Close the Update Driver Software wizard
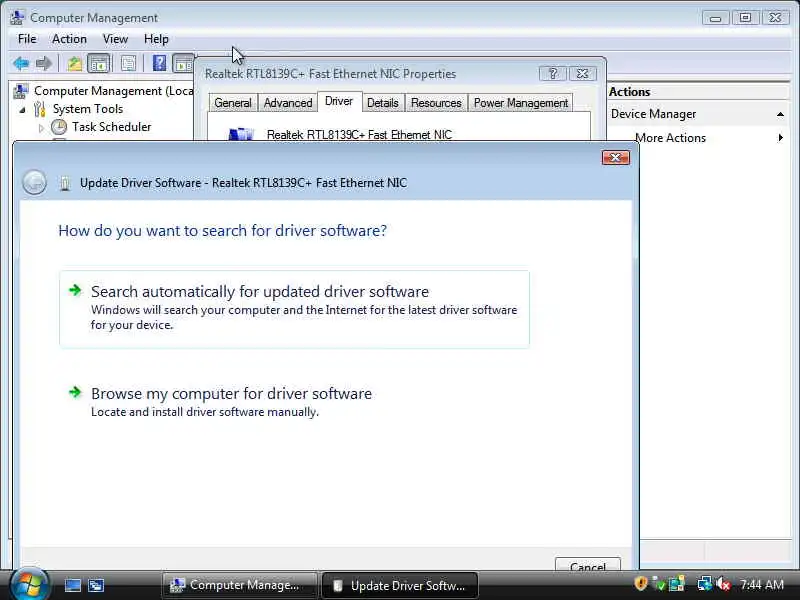 615,158
